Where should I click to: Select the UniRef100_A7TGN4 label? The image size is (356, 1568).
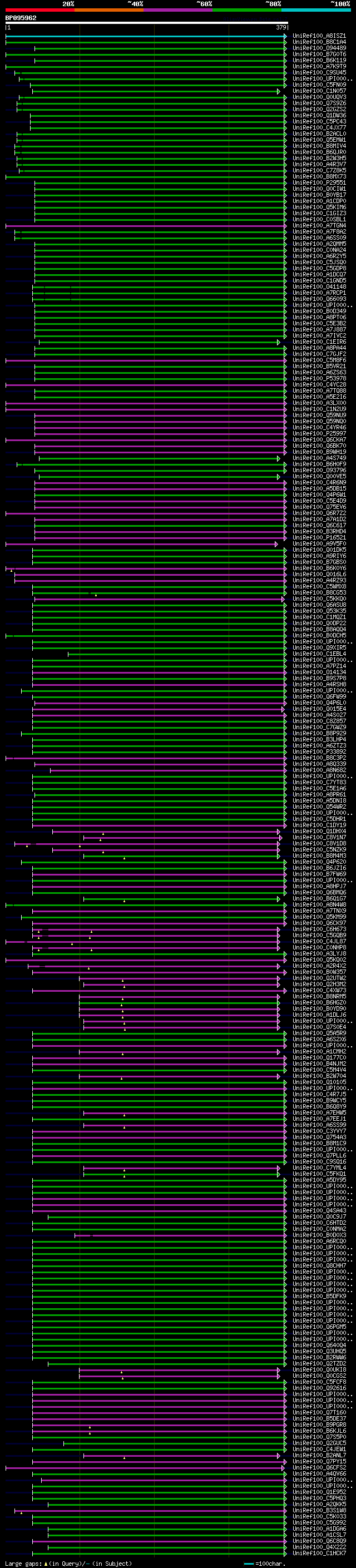(319, 226)
